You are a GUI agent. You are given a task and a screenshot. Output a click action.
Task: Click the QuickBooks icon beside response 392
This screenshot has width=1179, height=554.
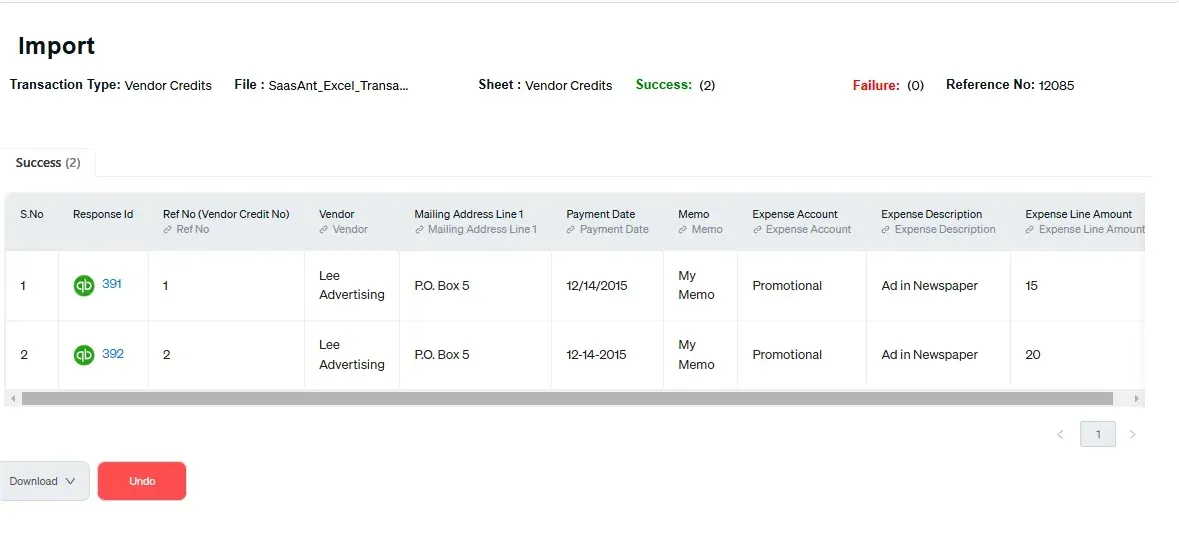[84, 355]
